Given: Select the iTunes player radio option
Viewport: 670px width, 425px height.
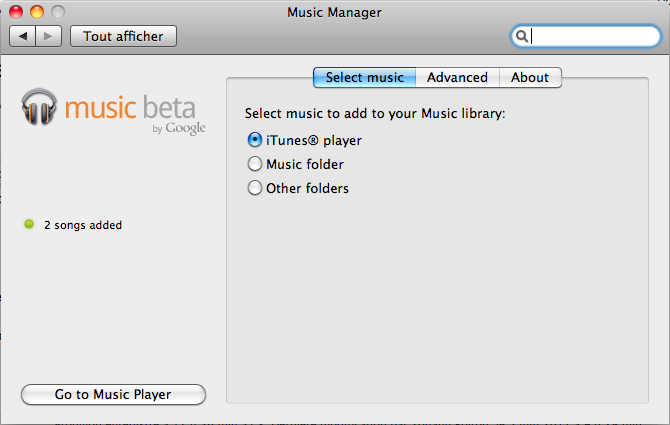Looking at the screenshot, I should pos(255,140).
